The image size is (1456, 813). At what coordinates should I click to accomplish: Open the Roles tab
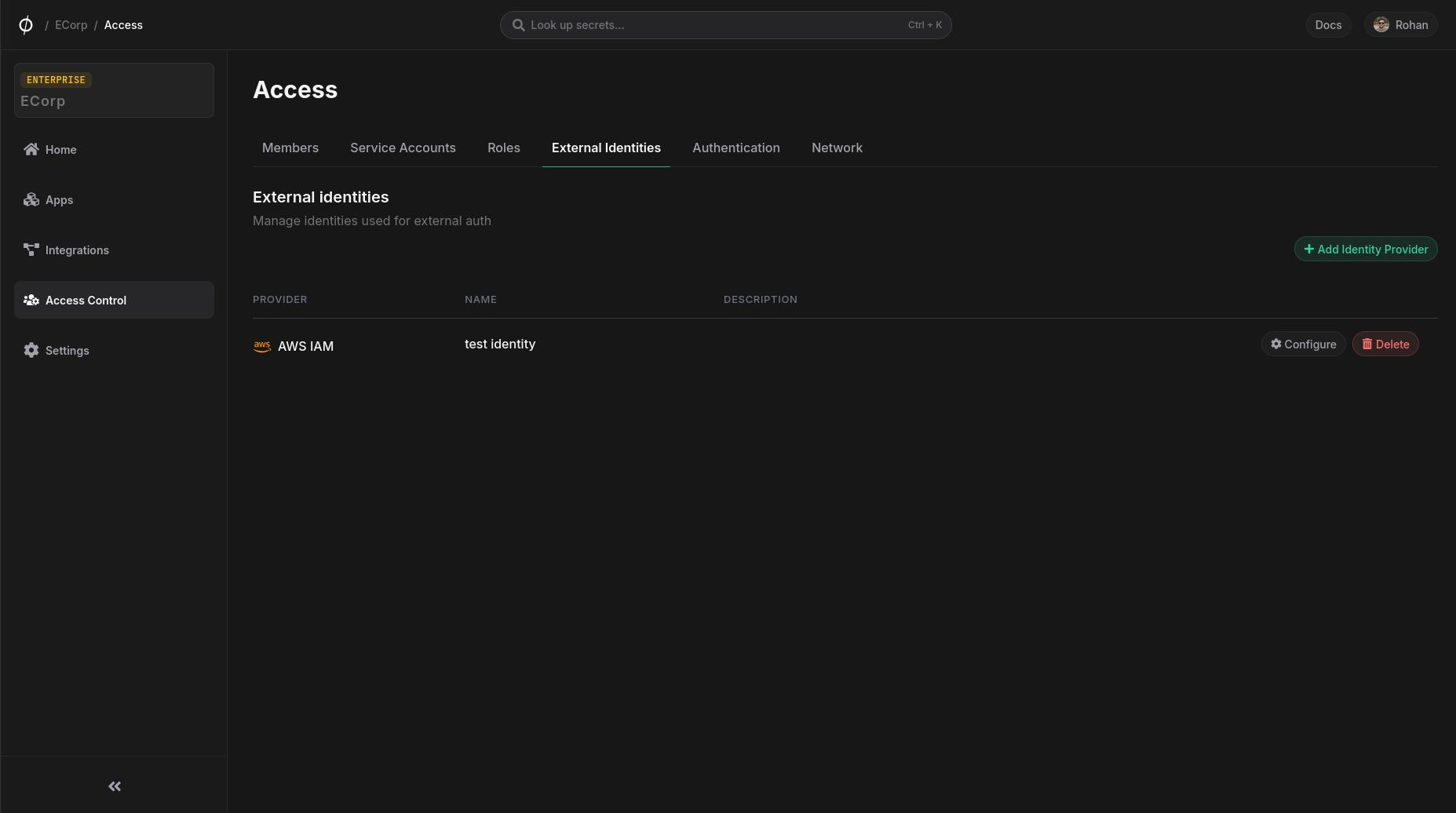(x=504, y=148)
